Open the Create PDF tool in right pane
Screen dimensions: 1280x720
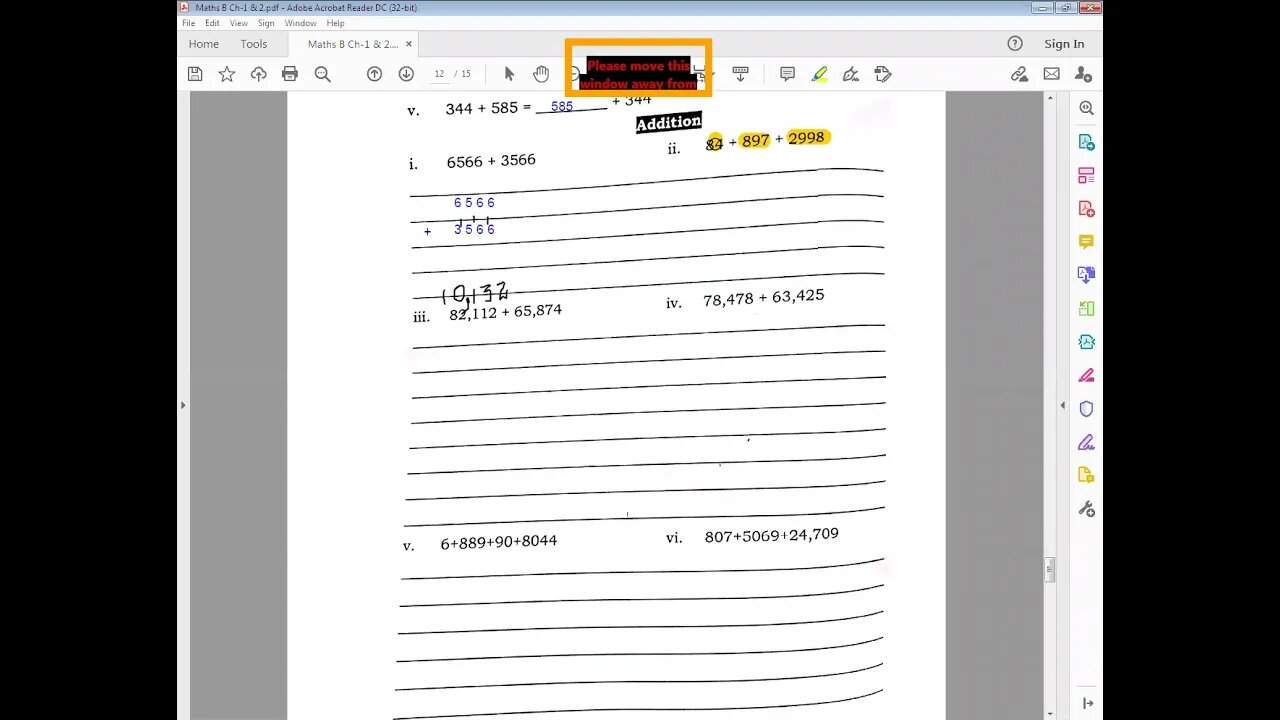pyautogui.click(x=1087, y=209)
